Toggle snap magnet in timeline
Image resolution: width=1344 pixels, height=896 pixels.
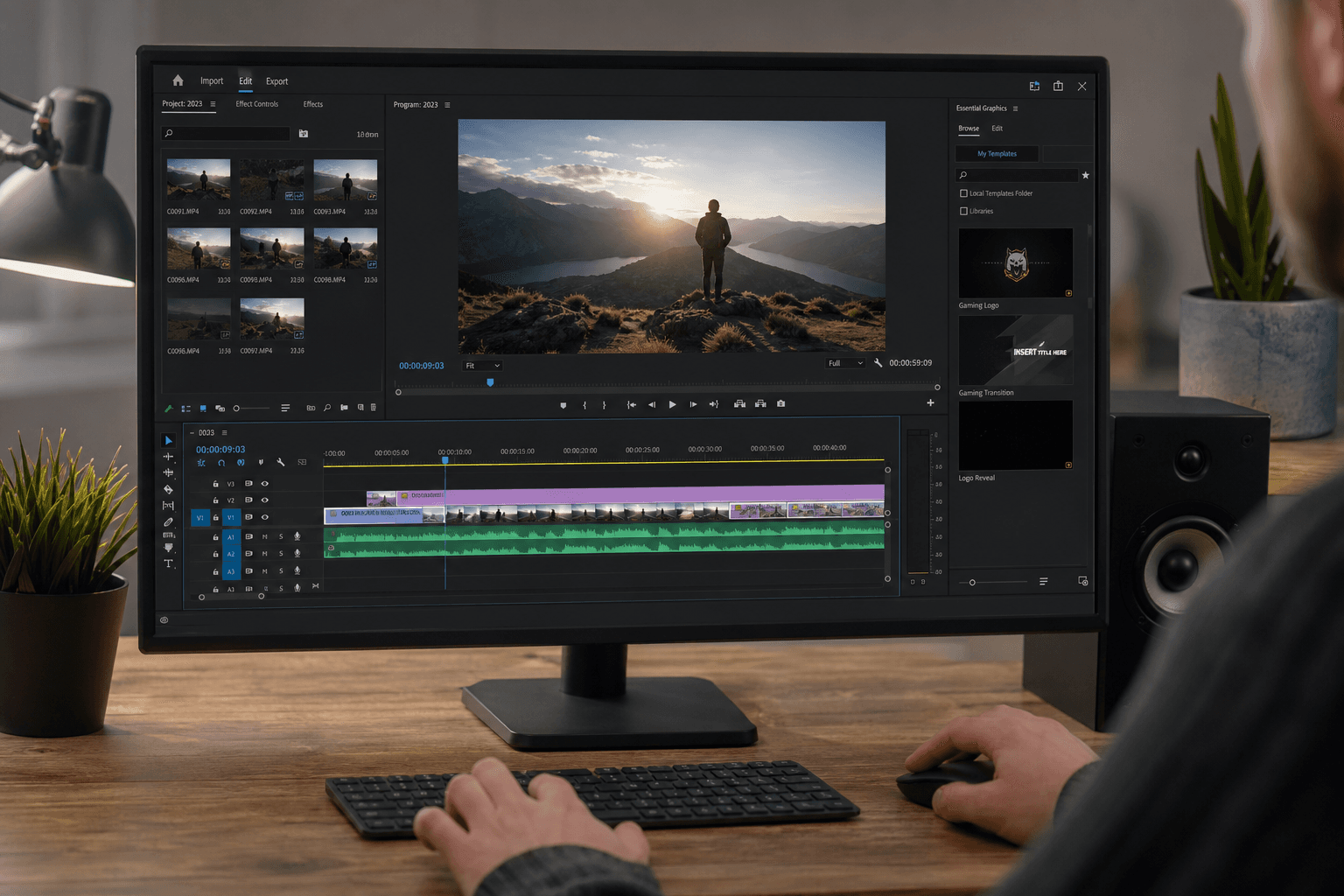click(221, 463)
